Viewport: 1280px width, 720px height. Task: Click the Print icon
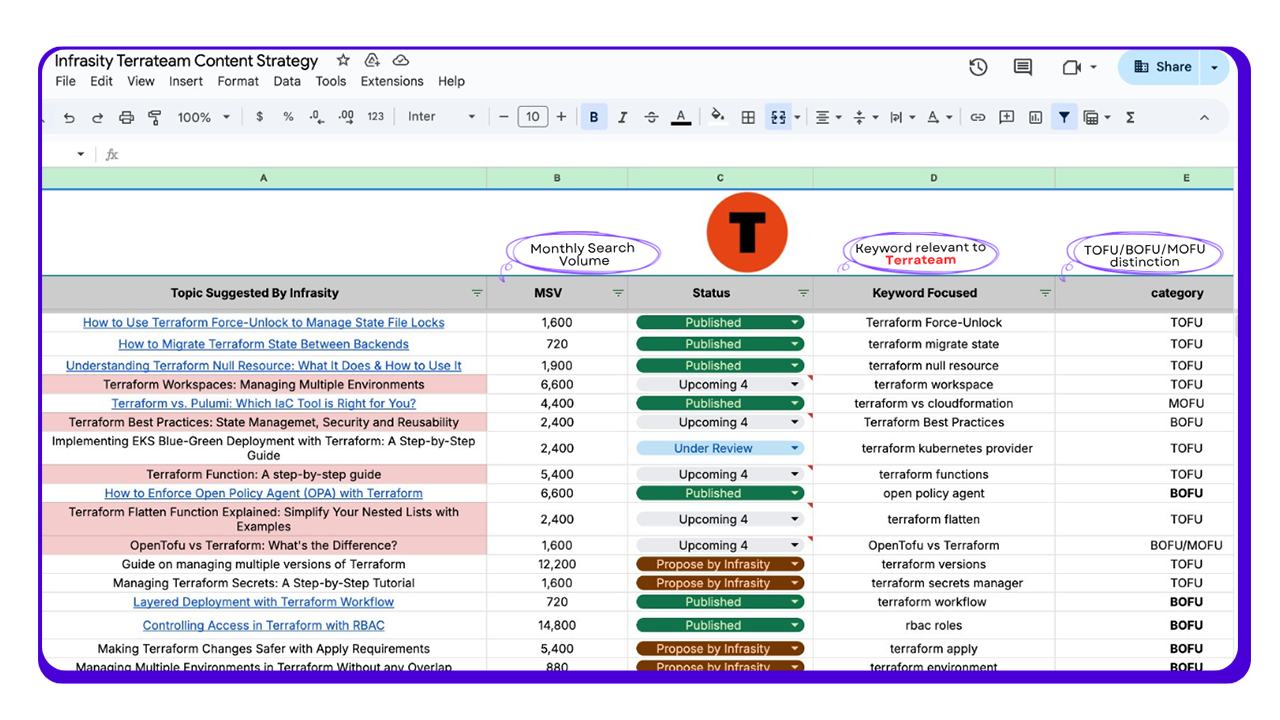pyautogui.click(x=126, y=117)
